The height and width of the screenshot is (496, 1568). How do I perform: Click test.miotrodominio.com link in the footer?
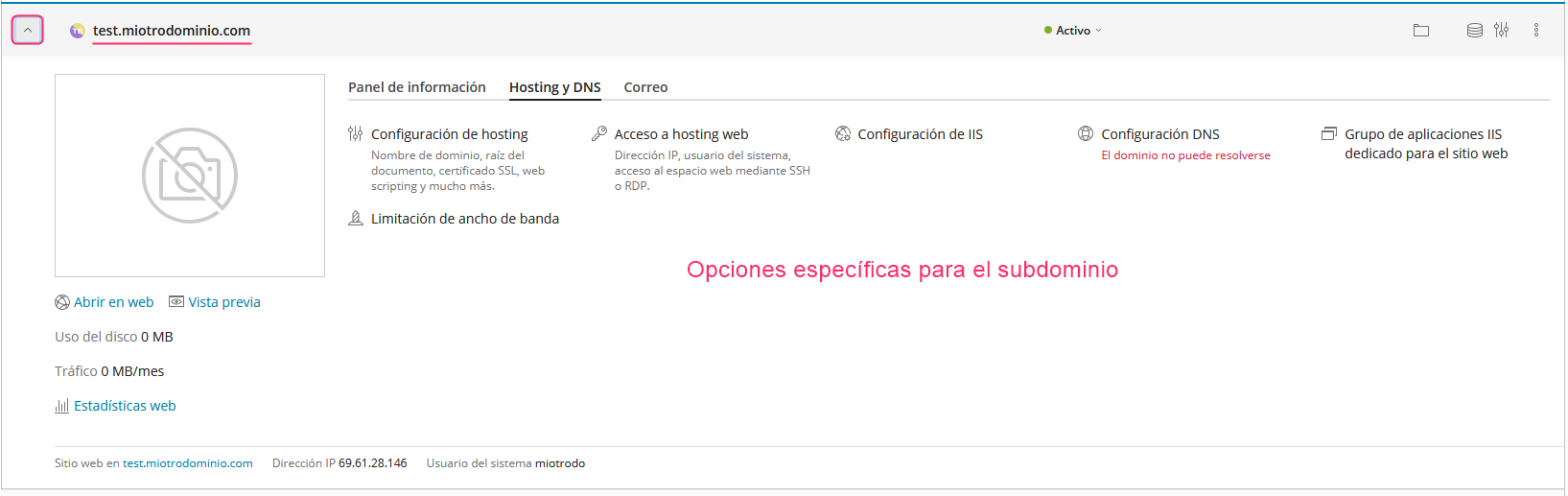[188, 463]
